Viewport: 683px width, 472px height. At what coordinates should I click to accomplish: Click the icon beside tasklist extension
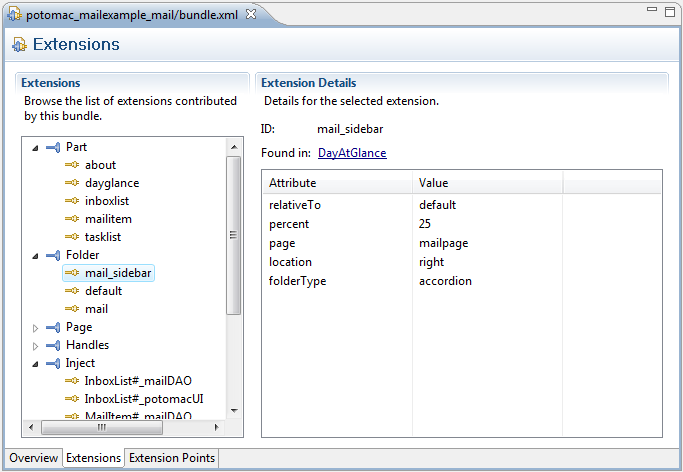click(x=72, y=237)
